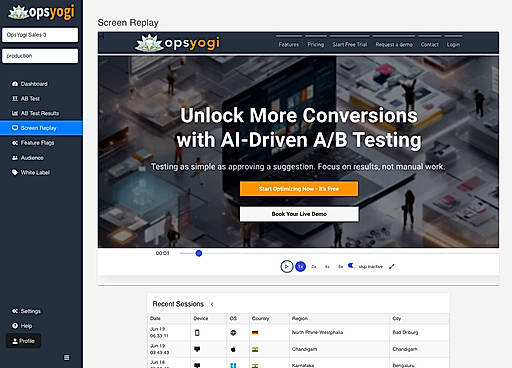The width and height of the screenshot is (512, 368).
Task: Collapse the Recent Sessions chevron
Action: click(x=212, y=304)
